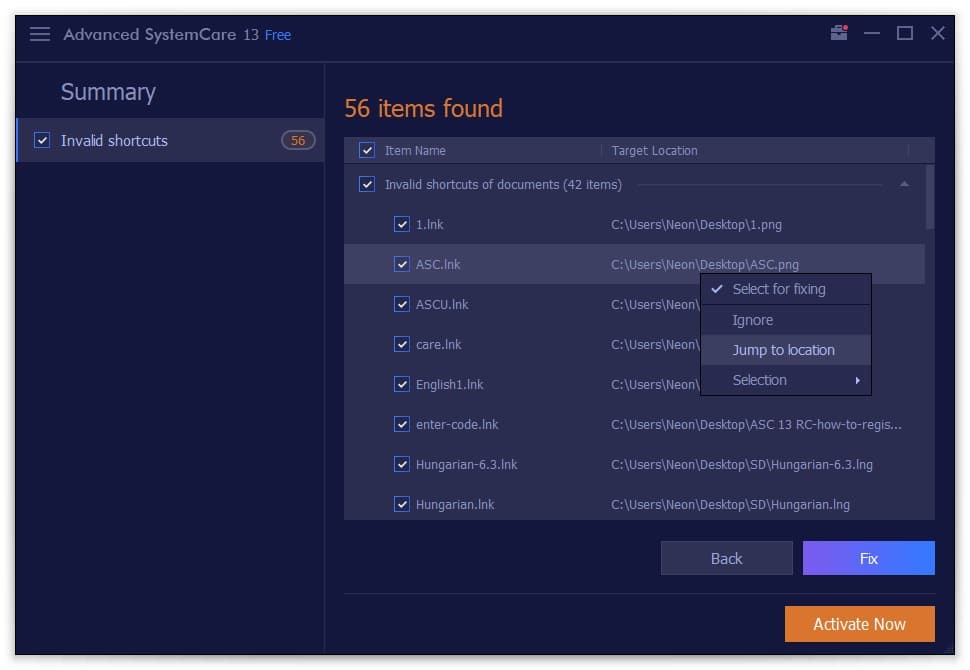Select the Hungarian-6.3.lnk file name
The width and height of the screenshot is (970, 670).
pyautogui.click(x=466, y=465)
